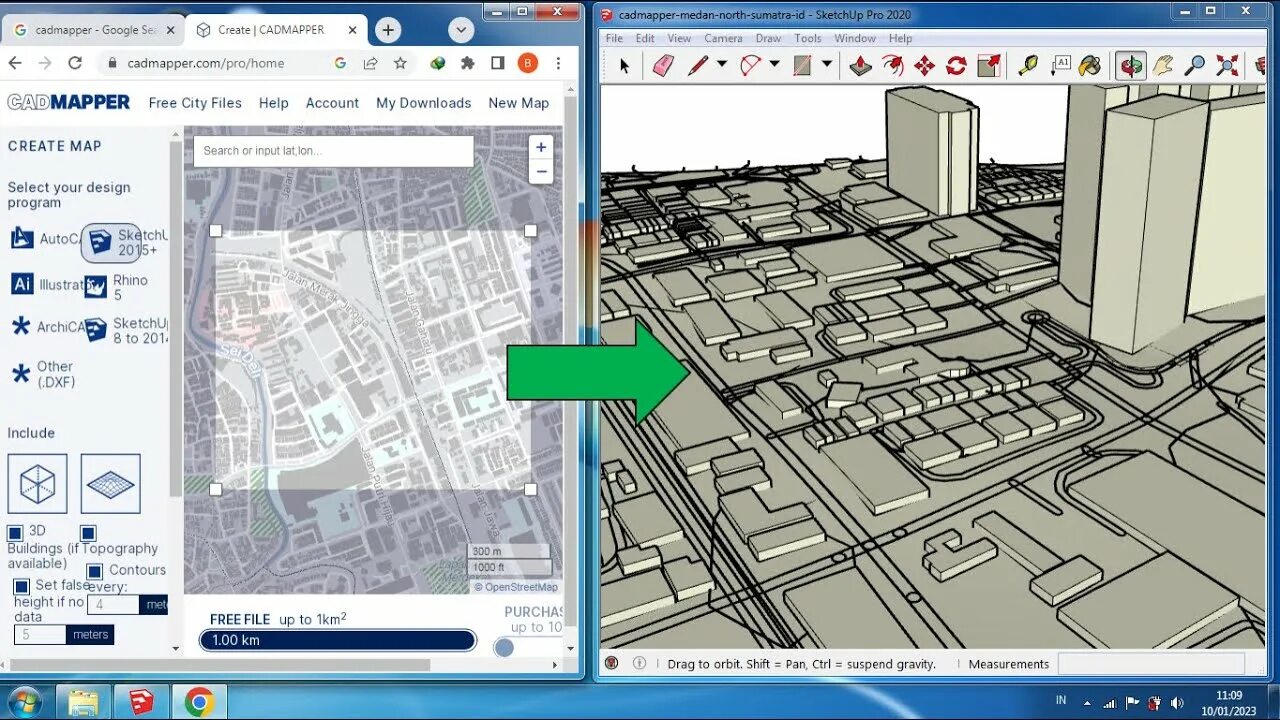Choose the Eraser tool in SketchUp
The width and height of the screenshot is (1280, 720).
pos(663,66)
